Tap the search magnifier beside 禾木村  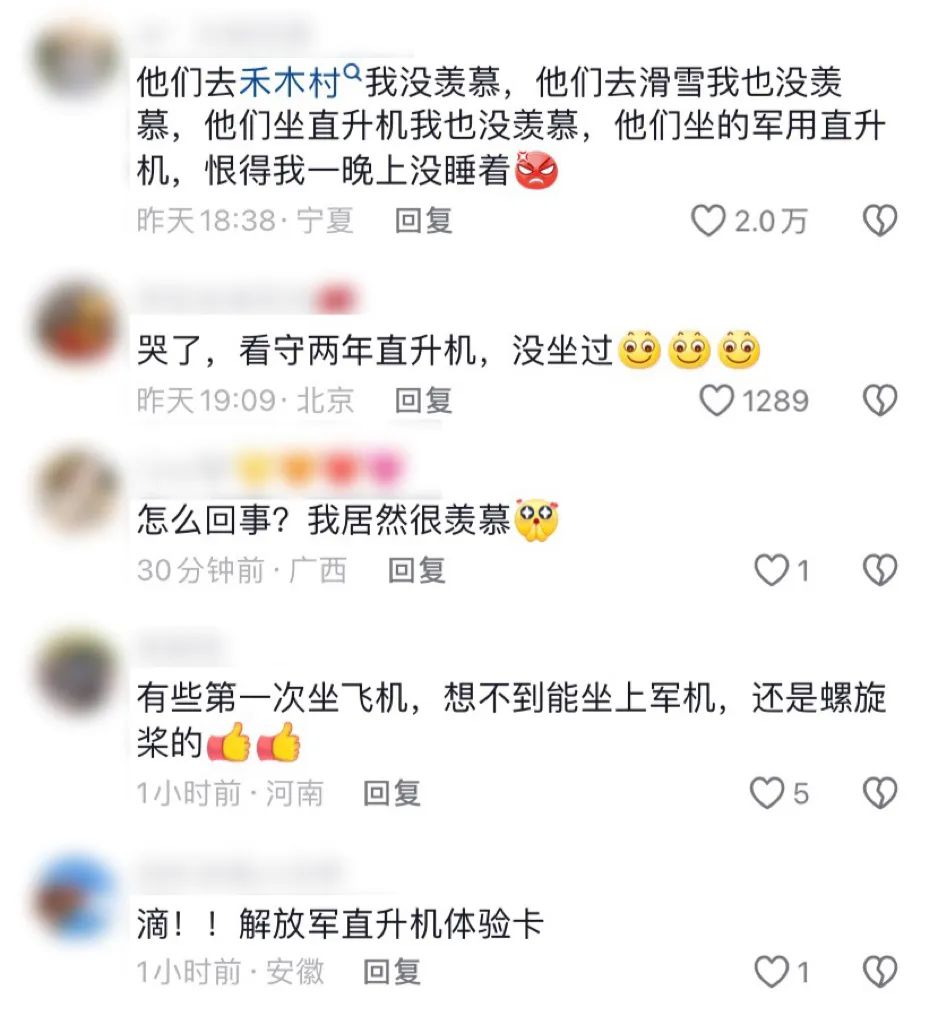click(352, 73)
